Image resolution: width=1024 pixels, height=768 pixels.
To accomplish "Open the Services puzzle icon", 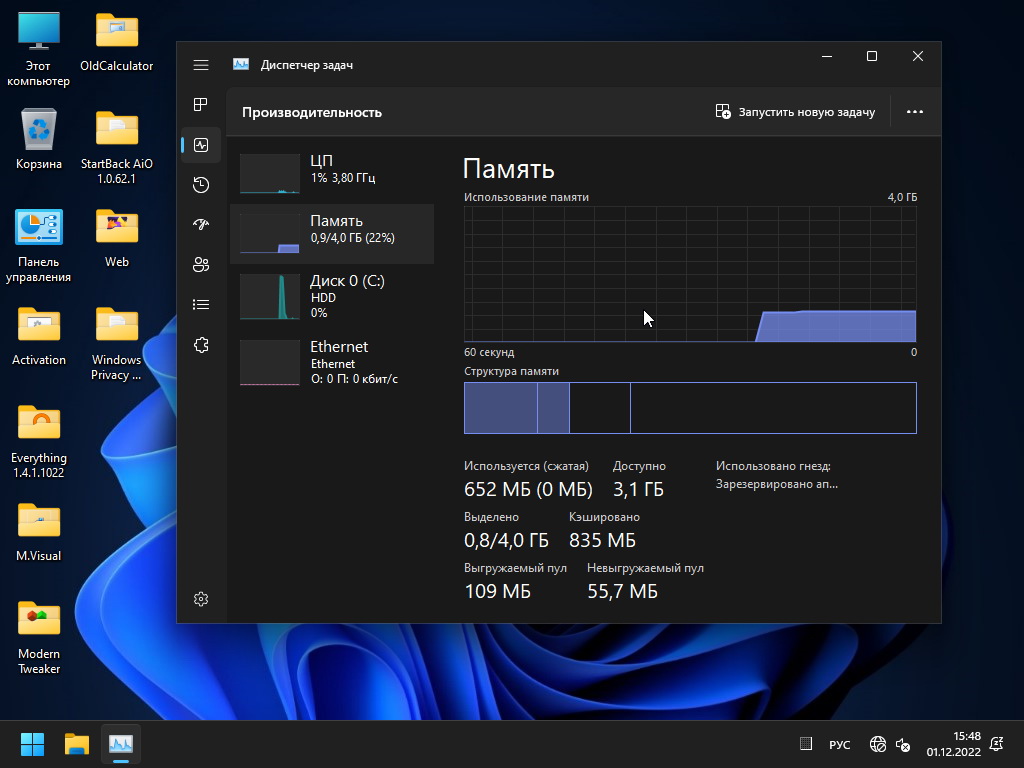I will pos(201,345).
